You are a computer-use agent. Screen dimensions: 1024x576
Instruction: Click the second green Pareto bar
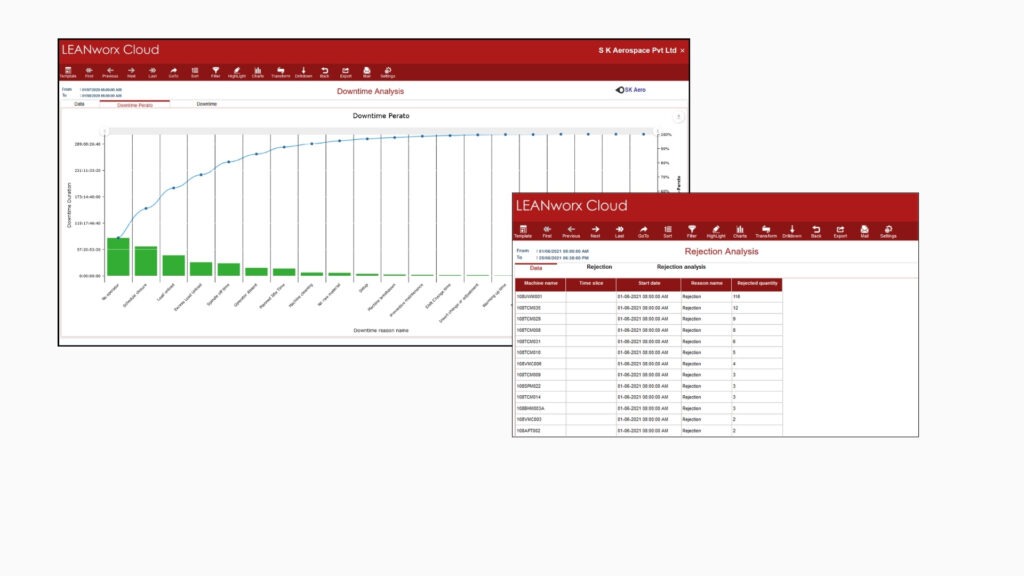tap(146, 261)
